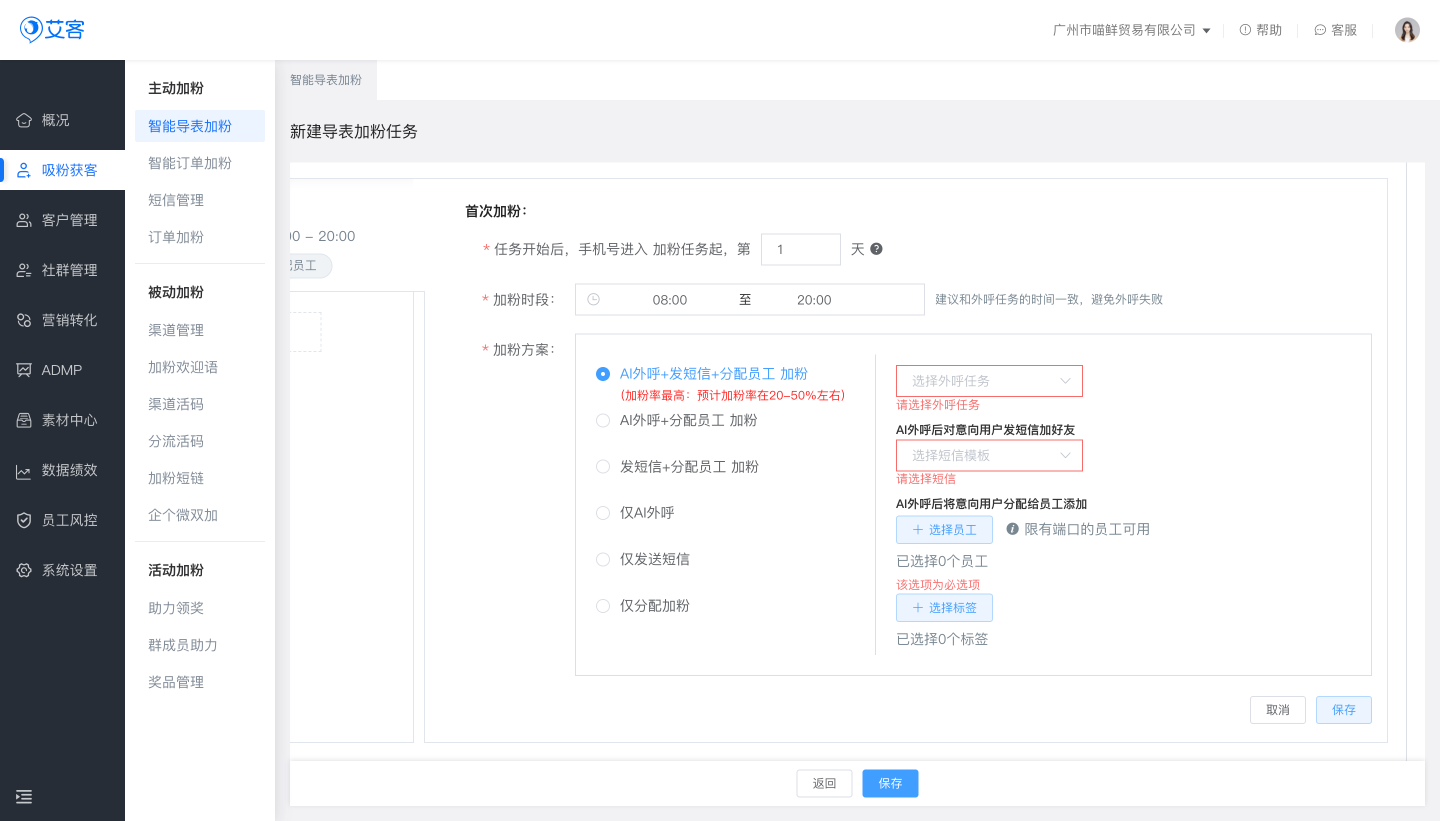Click the 选择员工 button
The height and width of the screenshot is (821, 1440).
point(944,530)
